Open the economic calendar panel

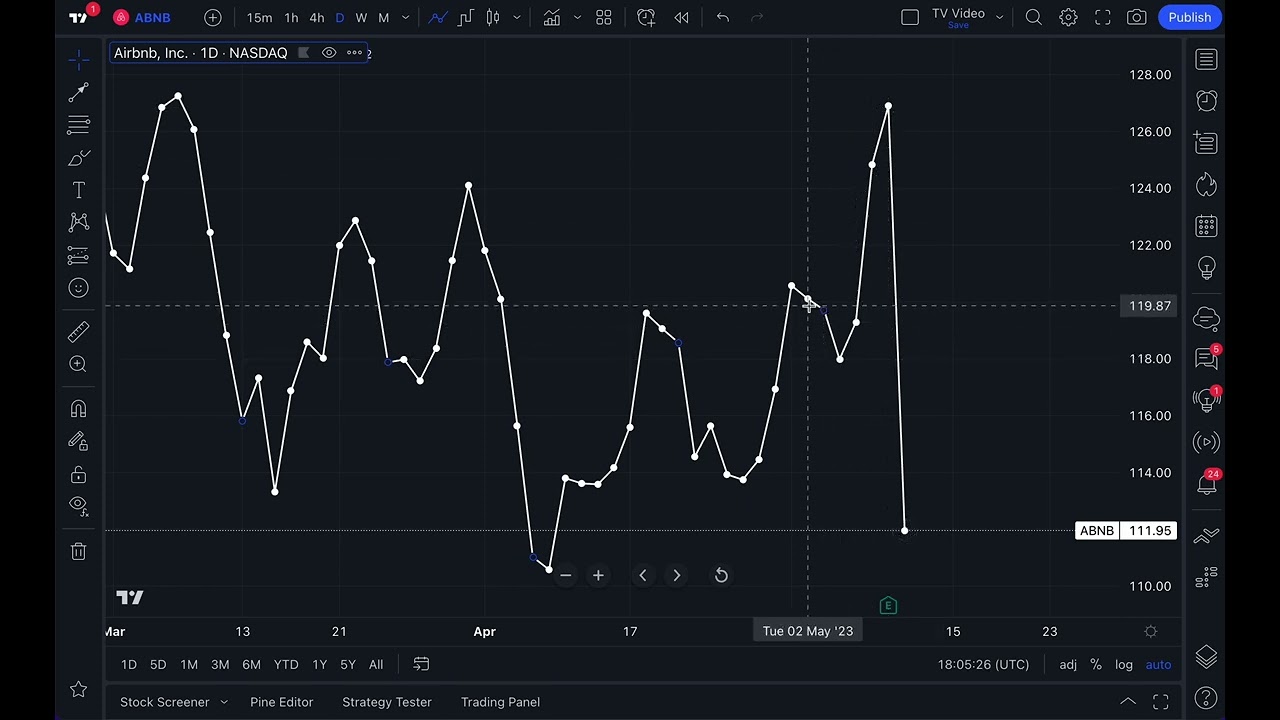tap(1207, 226)
